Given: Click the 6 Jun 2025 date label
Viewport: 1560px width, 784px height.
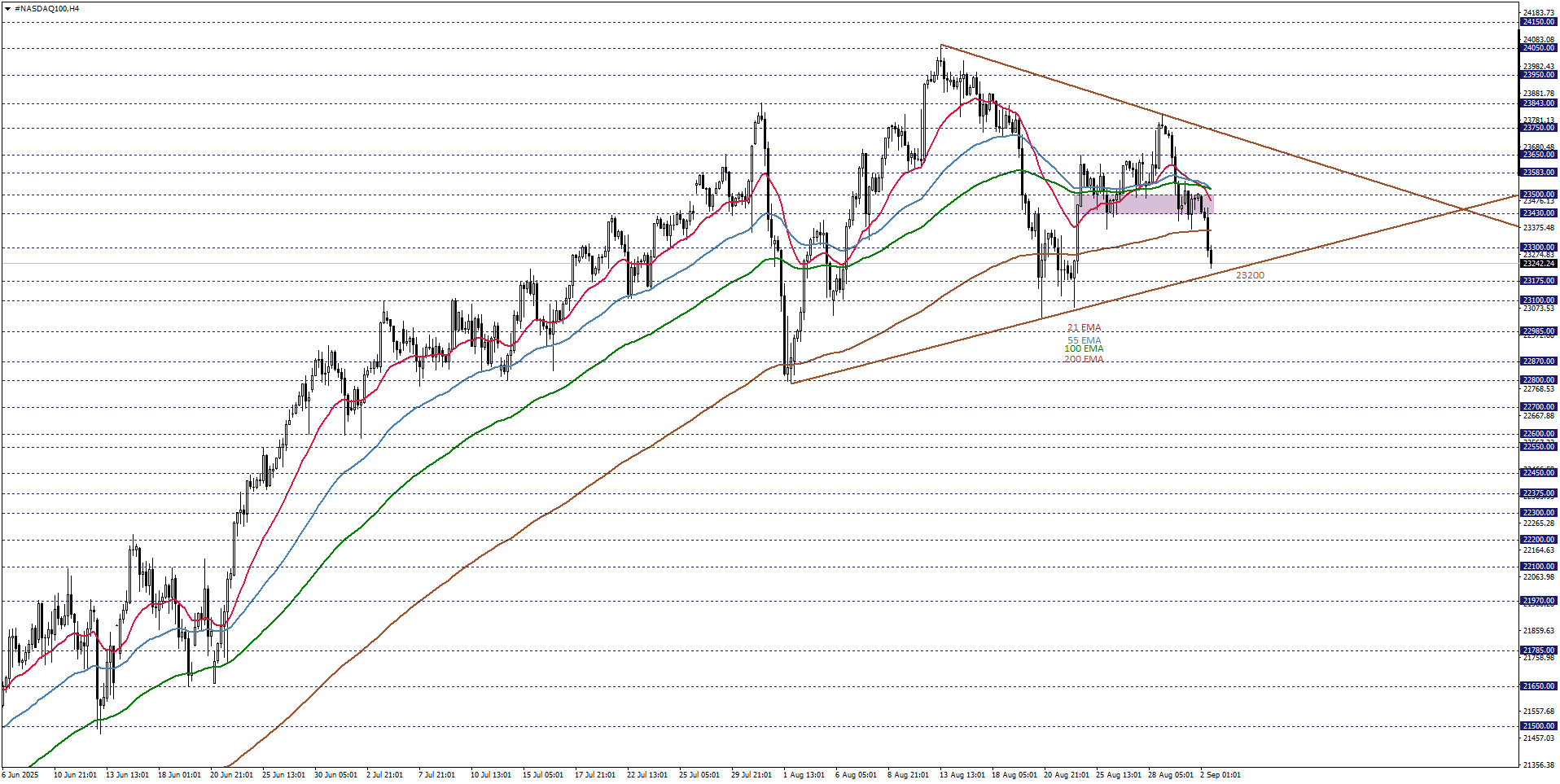Looking at the screenshot, I should [20, 775].
